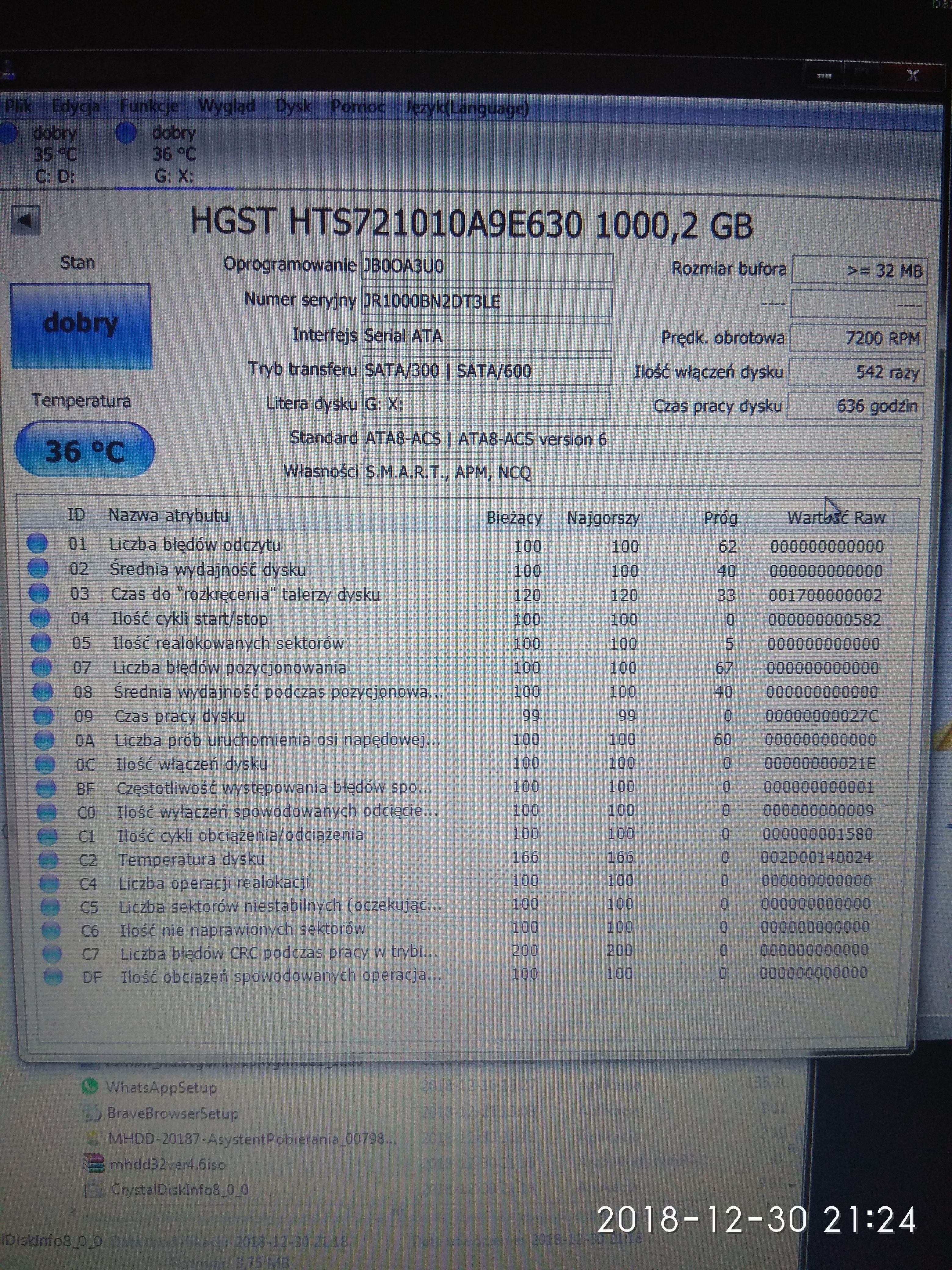Click mhdd32ver4.6iso archive icon in Explorer

pyautogui.click(x=94, y=1164)
